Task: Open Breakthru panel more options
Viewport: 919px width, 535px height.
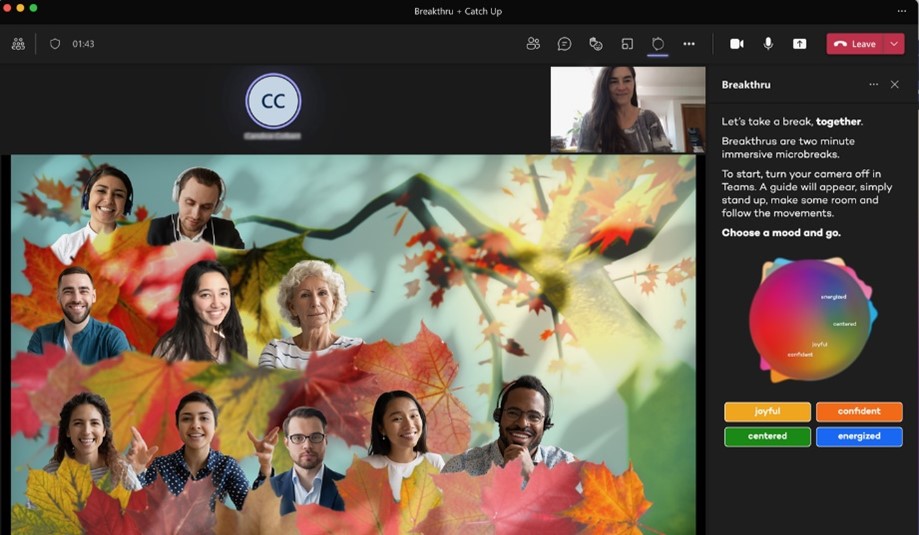Action: (x=873, y=85)
